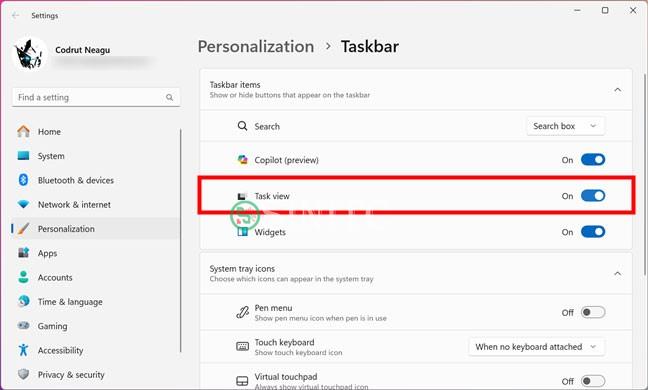
Task: Click the Touch keyboard icon
Action: point(243,346)
